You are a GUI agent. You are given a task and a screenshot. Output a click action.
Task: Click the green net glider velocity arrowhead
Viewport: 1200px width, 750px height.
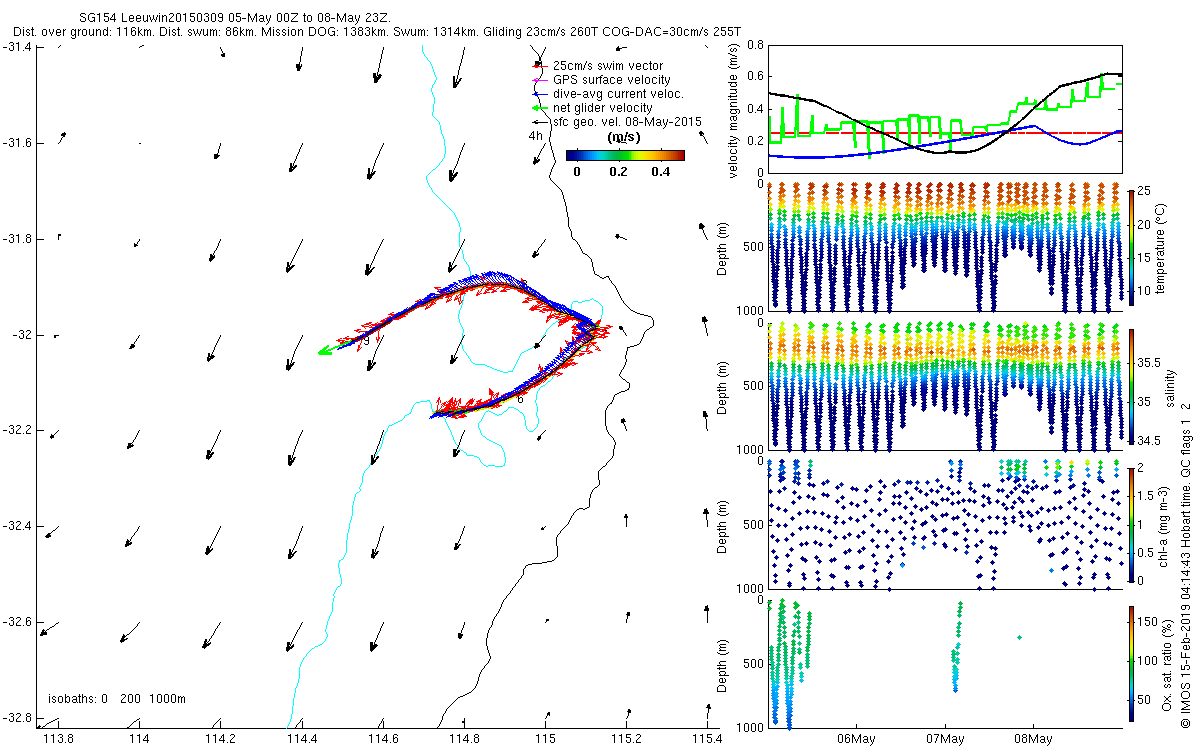point(324,351)
